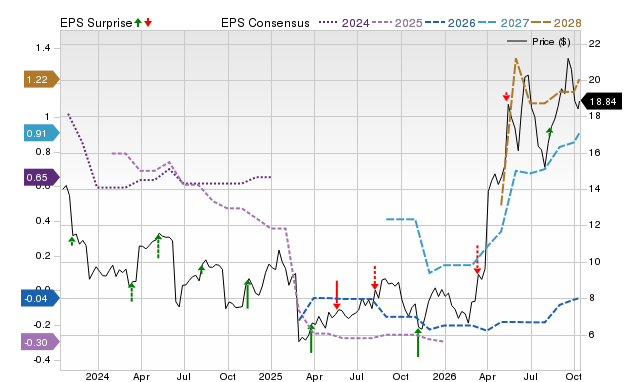Click the 0.91 EPS value tag
This screenshot has width=640, height=382.
(x=42, y=133)
